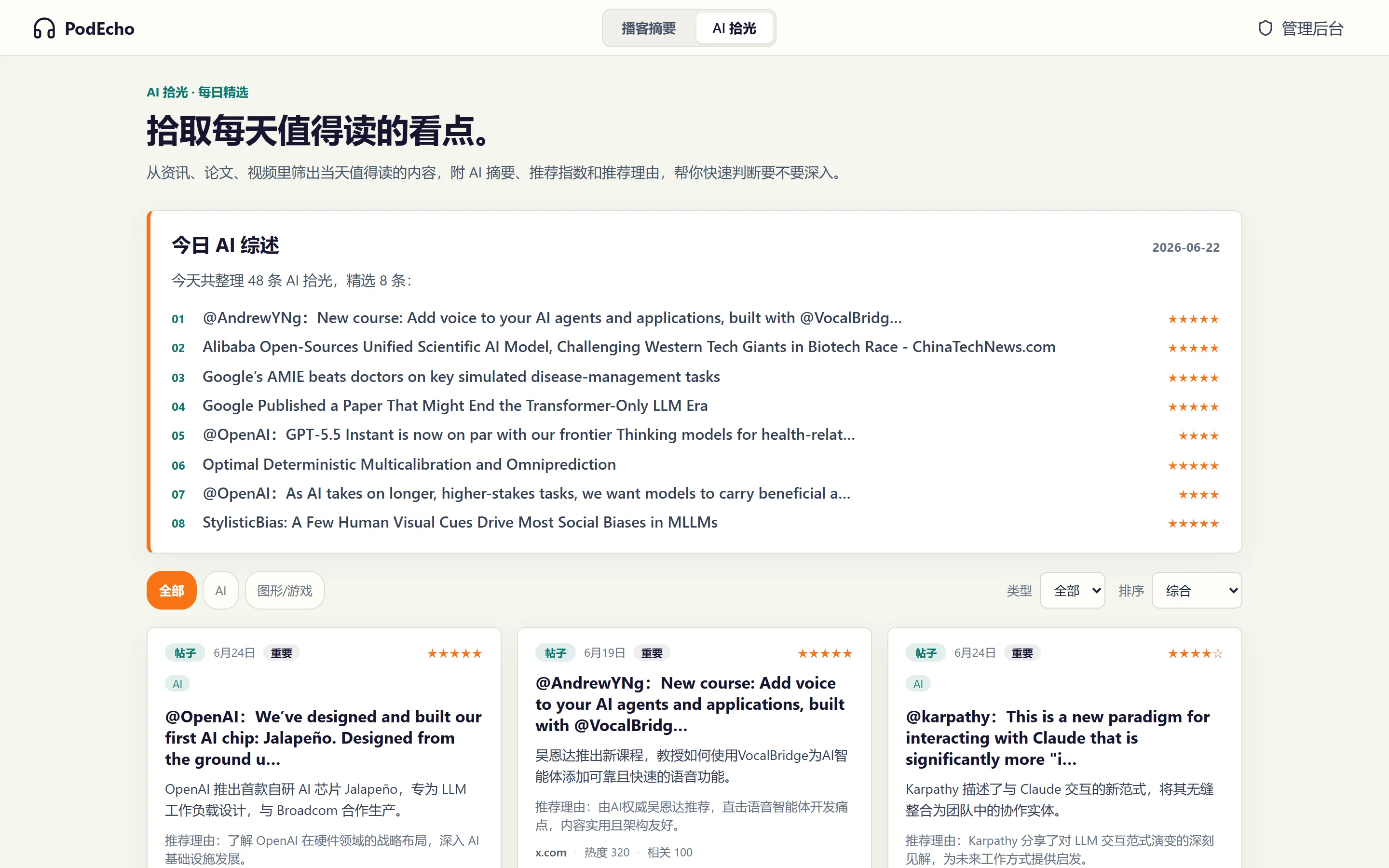Open digest item 06 Optimal Deterministic Multicalibration
This screenshot has width=1389, height=868.
pyautogui.click(x=409, y=464)
